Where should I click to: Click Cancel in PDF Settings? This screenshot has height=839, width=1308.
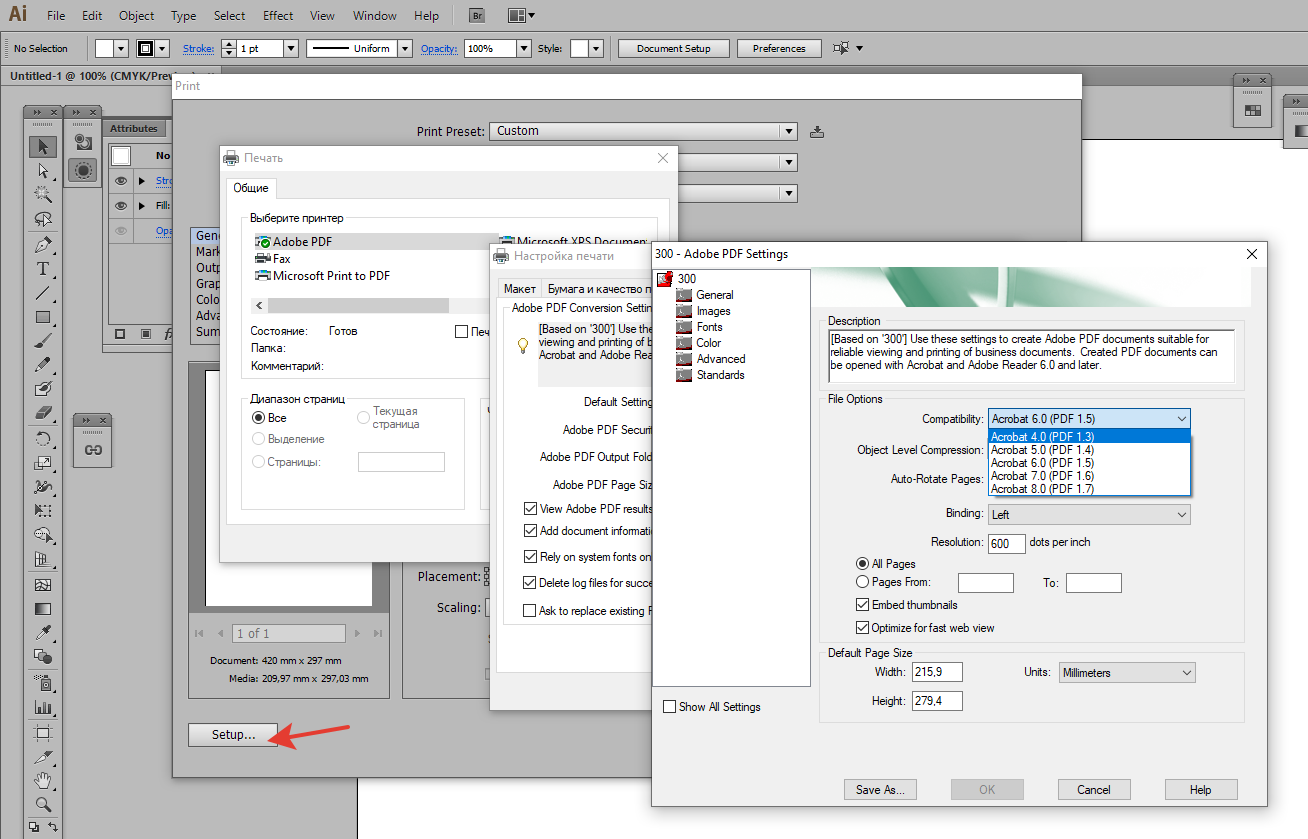(x=1094, y=790)
